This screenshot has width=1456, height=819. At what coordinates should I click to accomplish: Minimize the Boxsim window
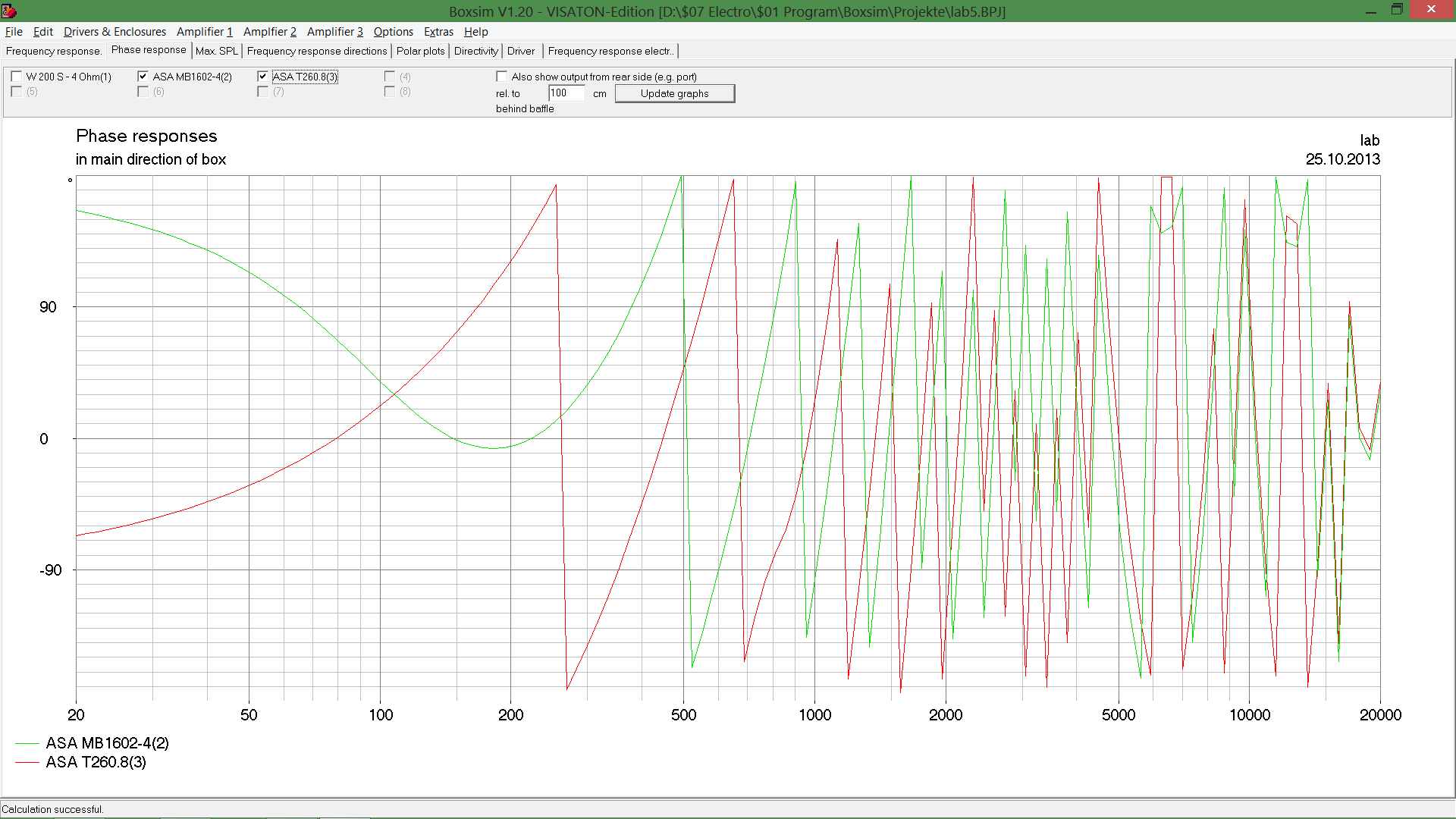pos(1370,11)
